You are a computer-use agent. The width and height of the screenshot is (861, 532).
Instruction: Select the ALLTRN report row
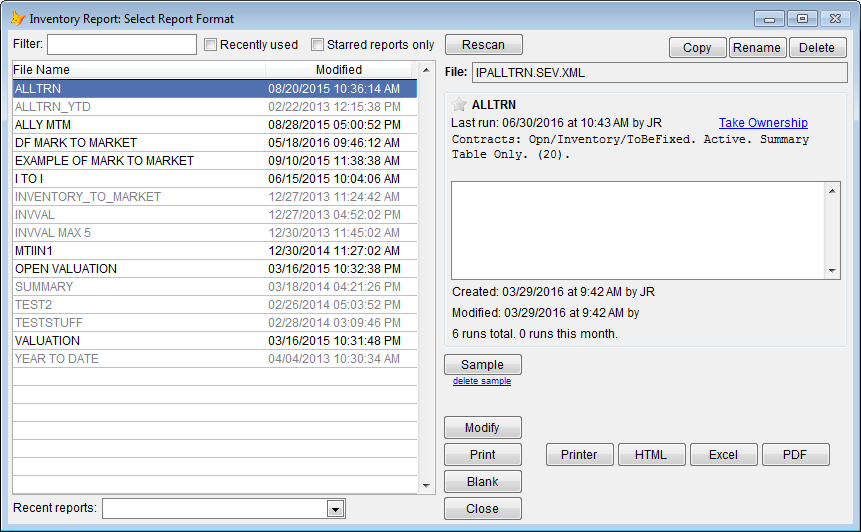coord(215,88)
